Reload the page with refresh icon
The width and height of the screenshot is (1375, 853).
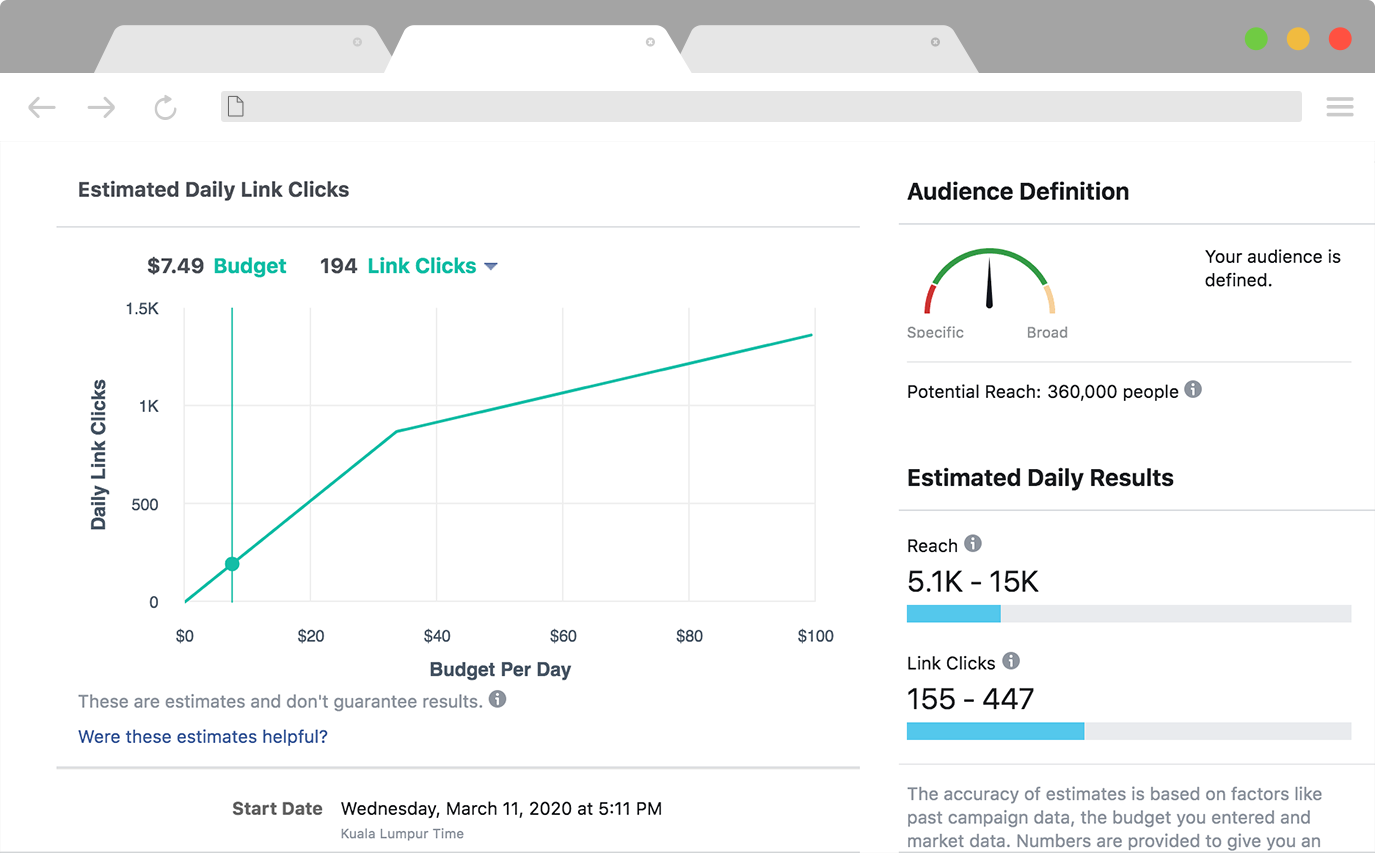(x=165, y=107)
